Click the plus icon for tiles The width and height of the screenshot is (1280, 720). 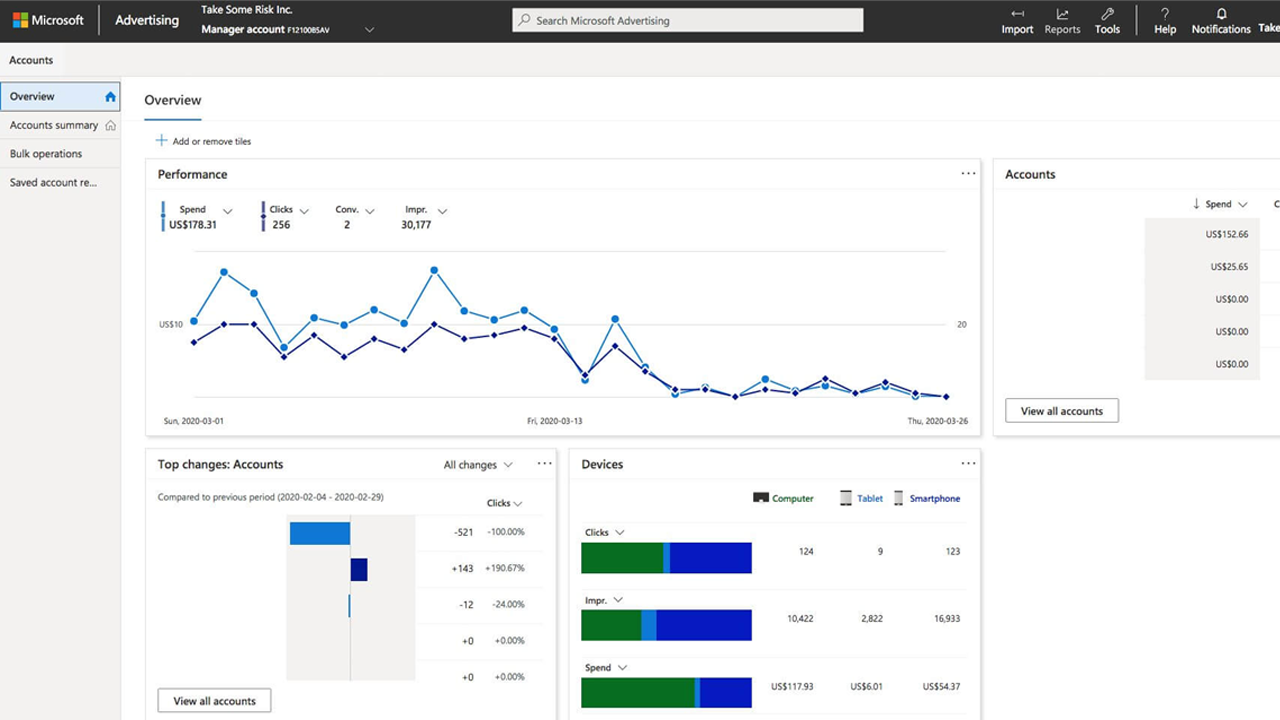tap(161, 141)
